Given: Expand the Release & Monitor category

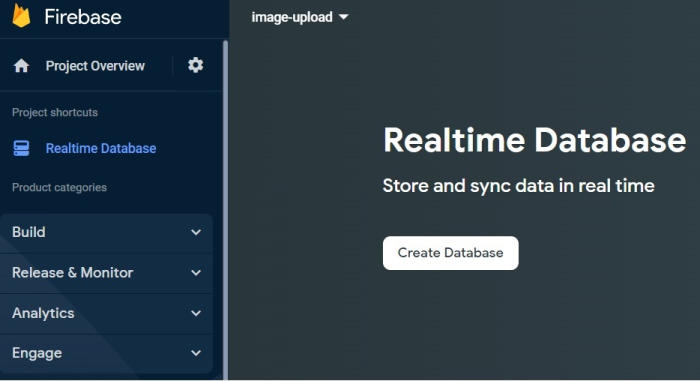Looking at the screenshot, I should point(106,273).
